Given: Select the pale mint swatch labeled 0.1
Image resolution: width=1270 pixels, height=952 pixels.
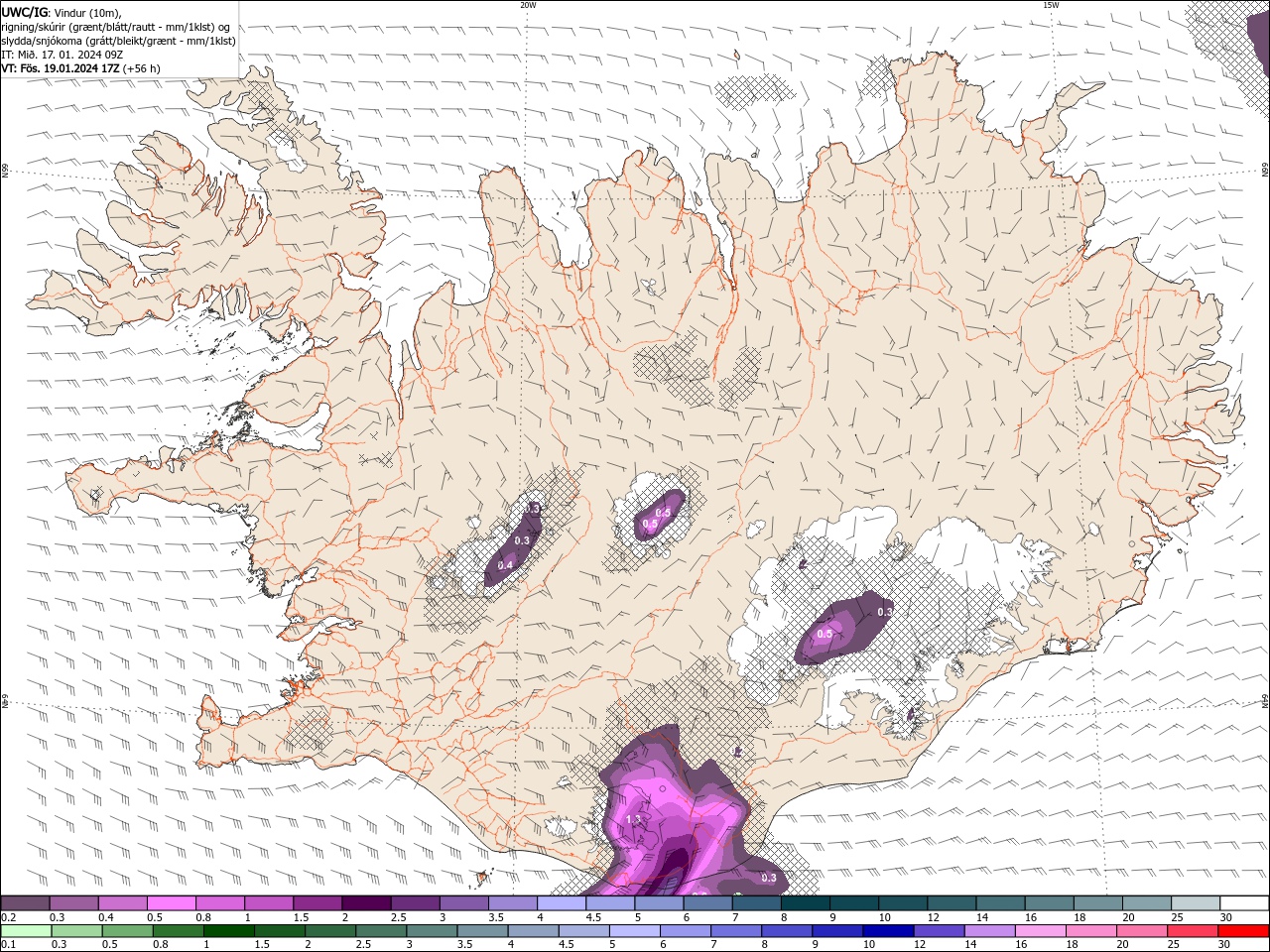Looking at the screenshot, I should pos(26,931).
